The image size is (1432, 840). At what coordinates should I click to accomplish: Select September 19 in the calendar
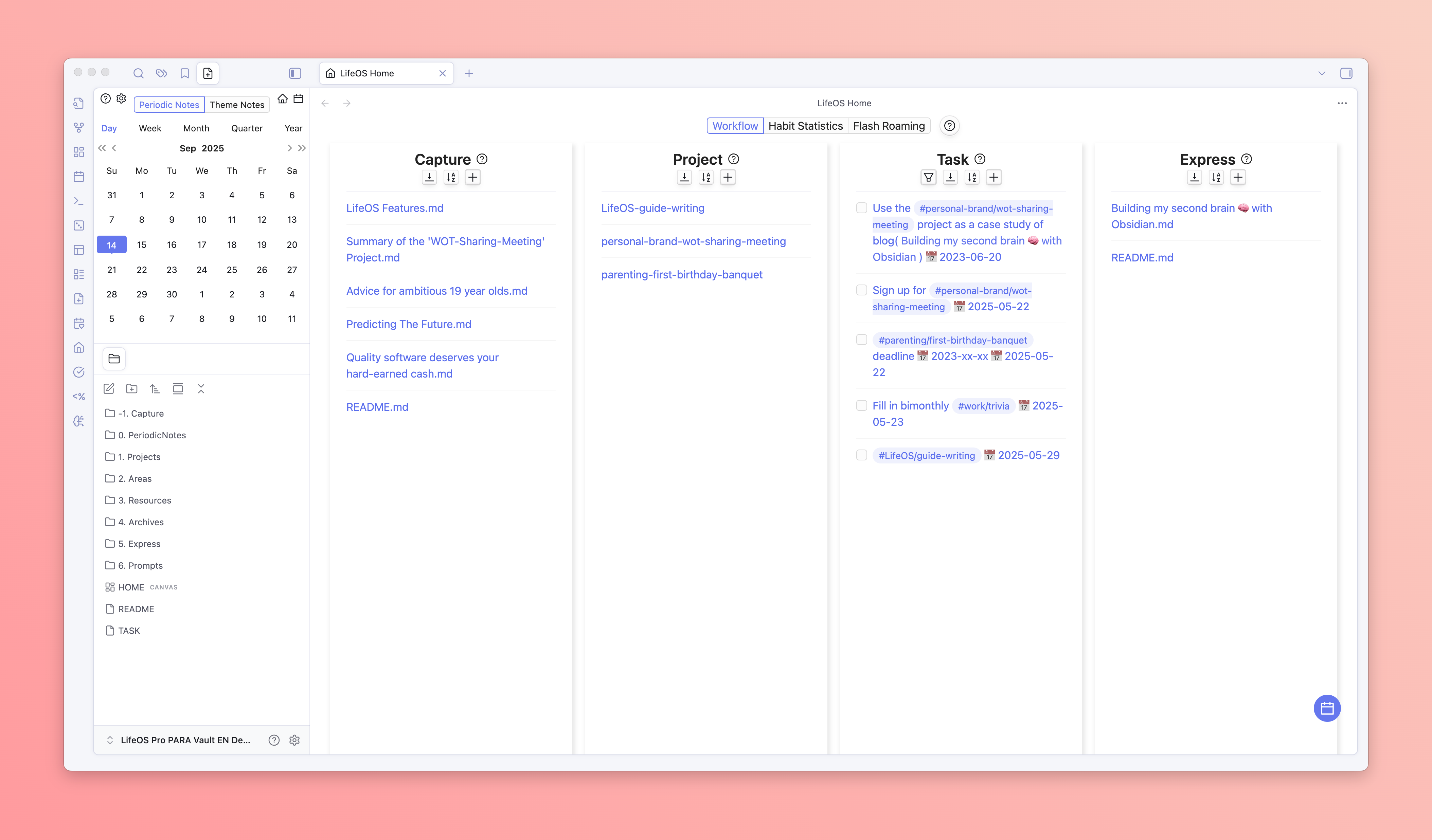tap(262, 245)
